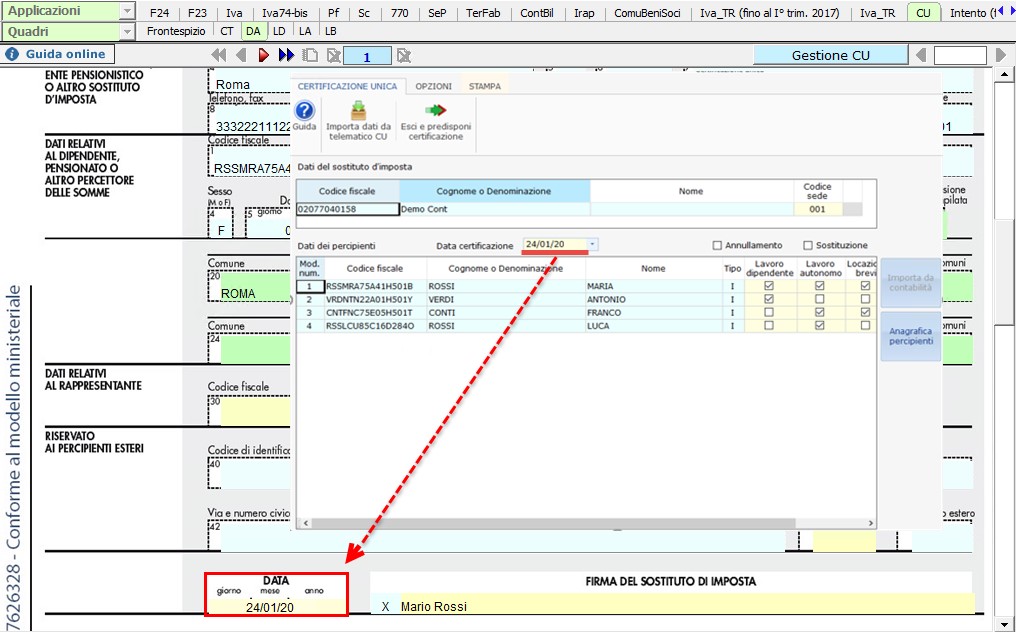Screen dimensions: 1016x632
Task: Click the module number field showing 1
Action: tap(367, 56)
